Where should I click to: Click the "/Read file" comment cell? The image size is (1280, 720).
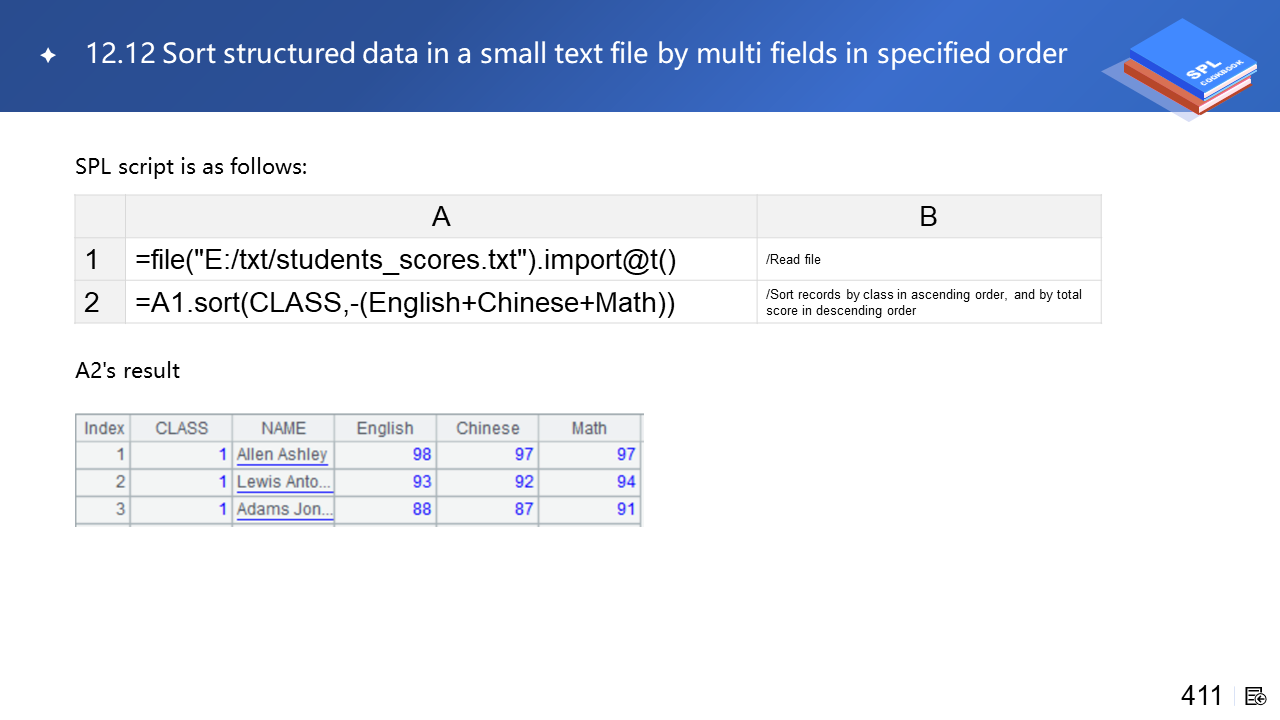(928, 260)
